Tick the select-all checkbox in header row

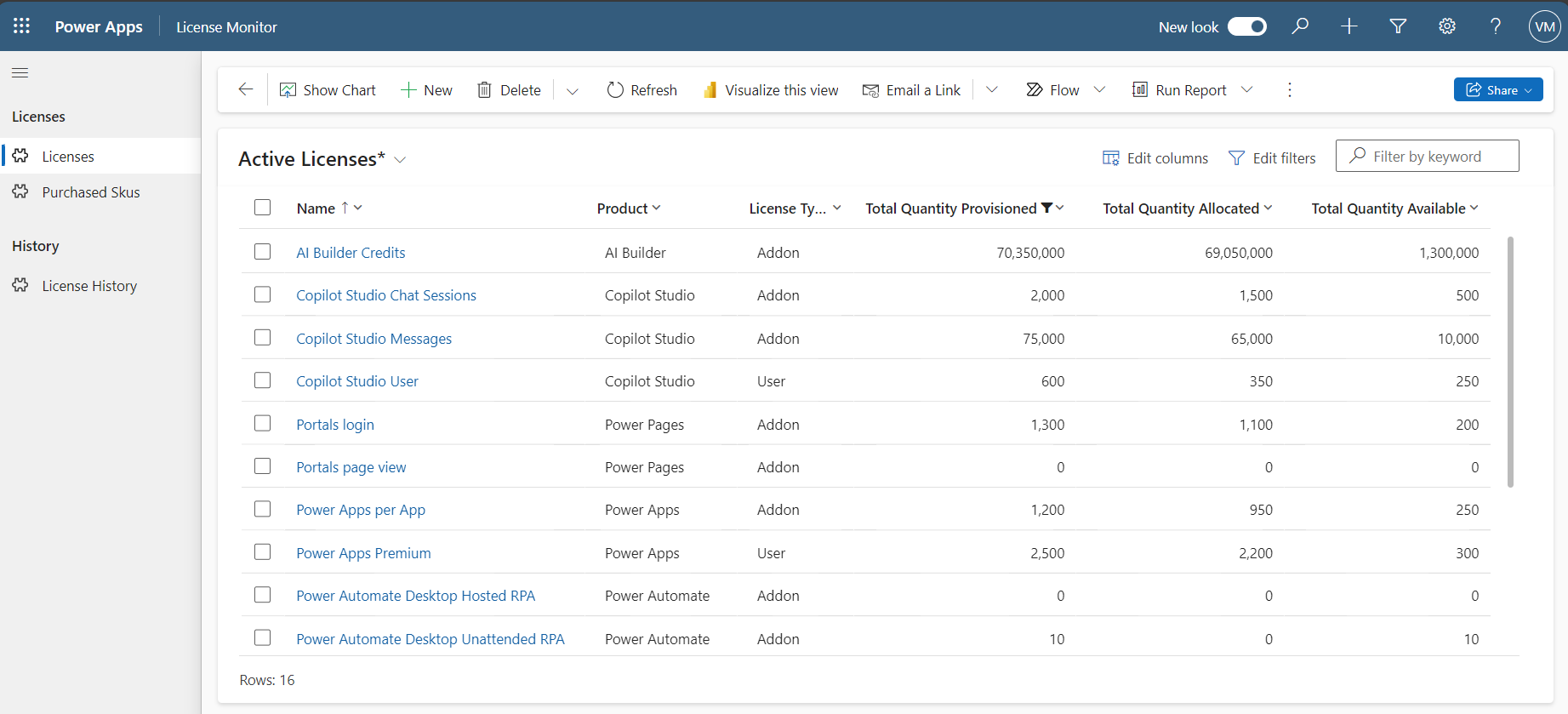tap(263, 208)
